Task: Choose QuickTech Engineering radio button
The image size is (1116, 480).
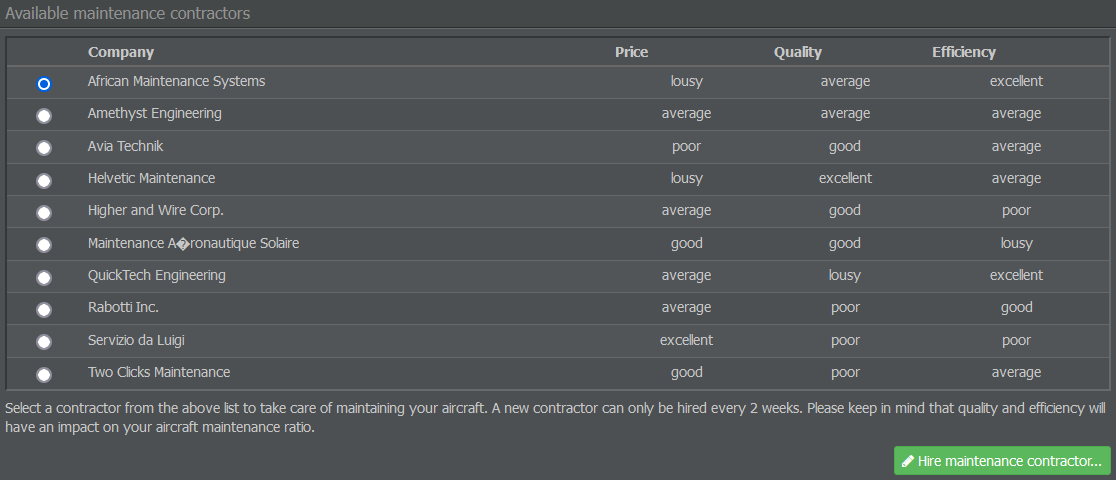Action: (x=44, y=277)
